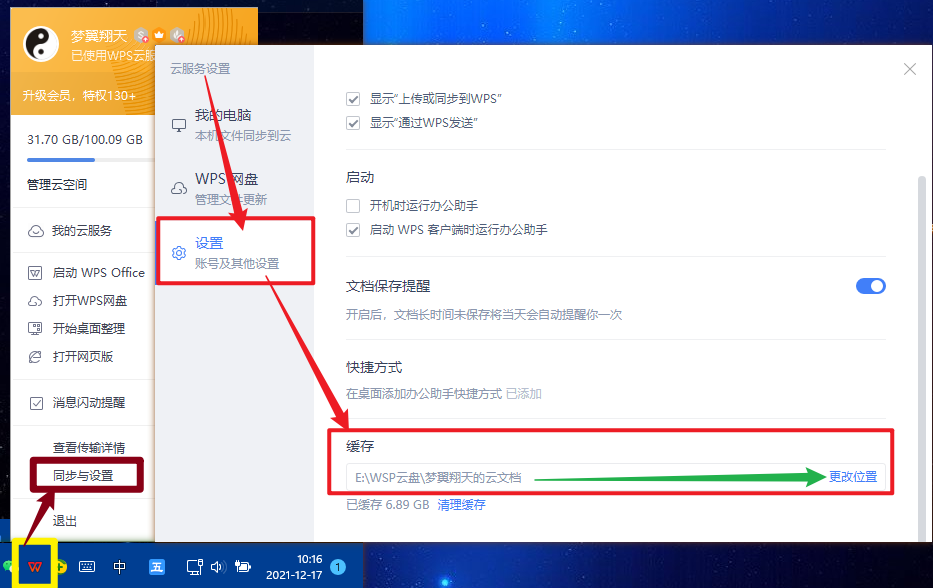Viewport: 933px width, 588px height.
Task: Turn off the 文档保存提醒 switch
Action: [871, 286]
